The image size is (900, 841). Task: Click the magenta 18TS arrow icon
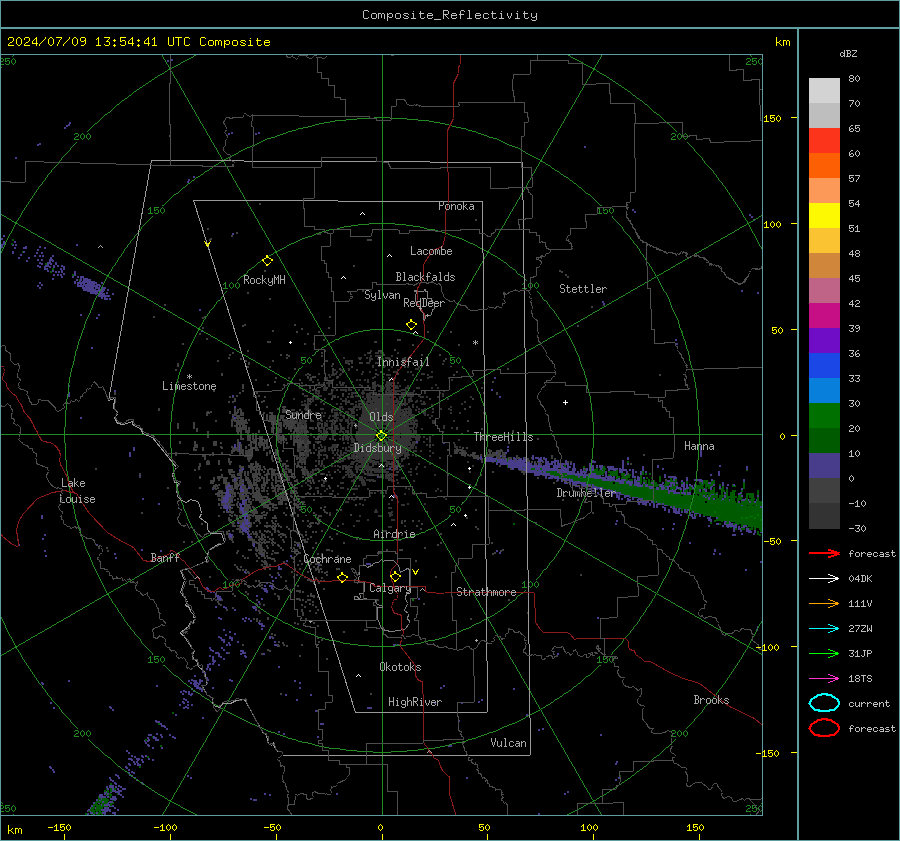pyautogui.click(x=824, y=679)
